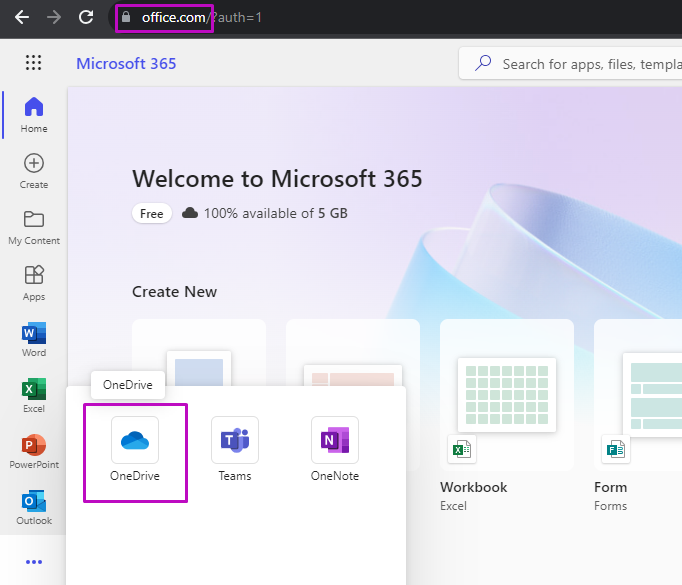This screenshot has height=585, width=682.
Task: Launch Excel from the sidebar
Action: click(34, 395)
